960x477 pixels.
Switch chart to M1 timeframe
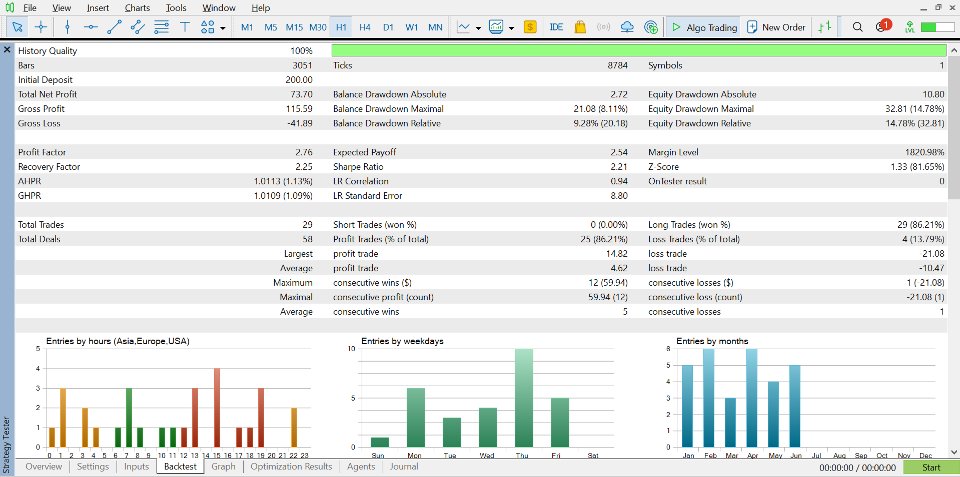[x=247, y=27]
